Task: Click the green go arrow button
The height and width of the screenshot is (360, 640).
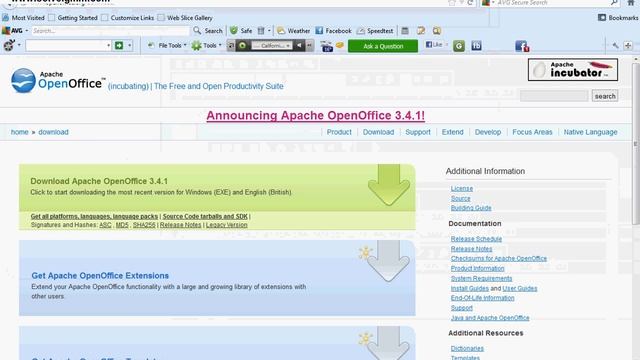Action: 119,45
